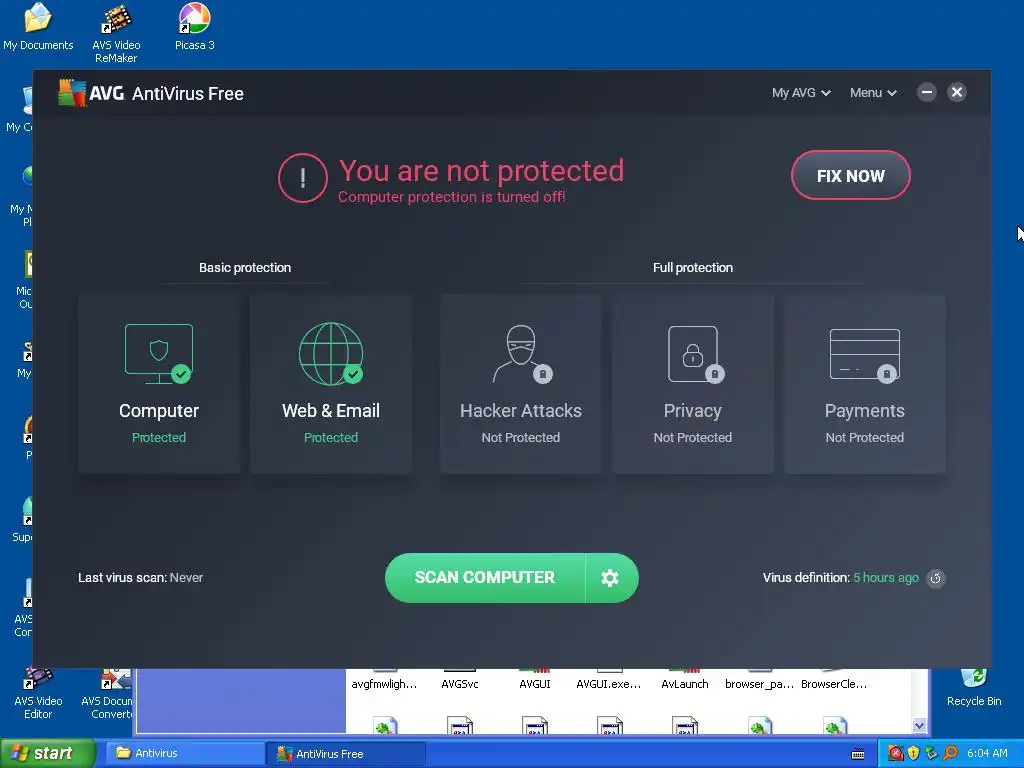
Task: Select the Hacker Attacks tile
Action: click(x=520, y=383)
